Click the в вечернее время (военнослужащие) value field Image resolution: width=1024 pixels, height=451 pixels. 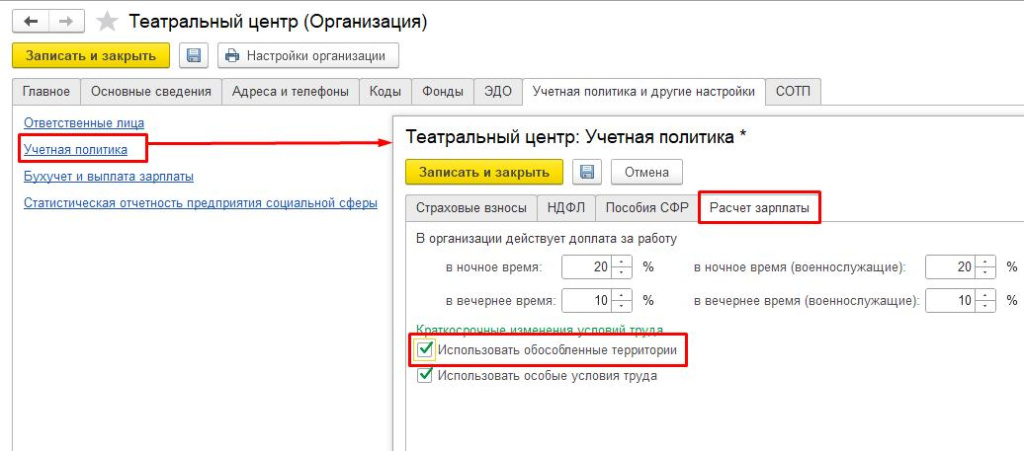coord(950,300)
